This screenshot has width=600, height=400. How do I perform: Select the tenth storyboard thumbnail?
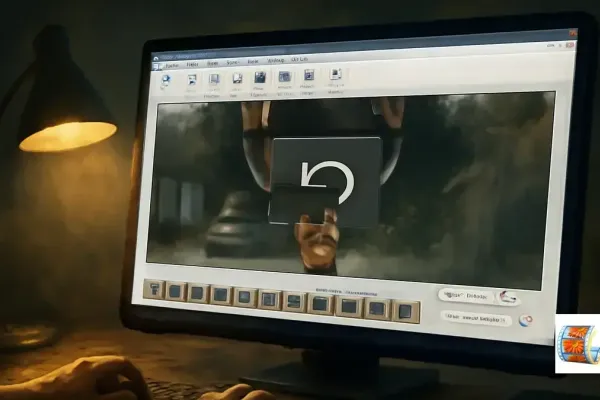click(377, 308)
